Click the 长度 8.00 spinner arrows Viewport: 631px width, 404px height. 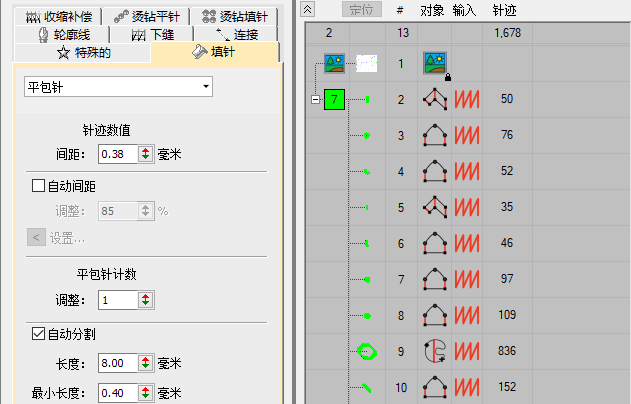146,362
